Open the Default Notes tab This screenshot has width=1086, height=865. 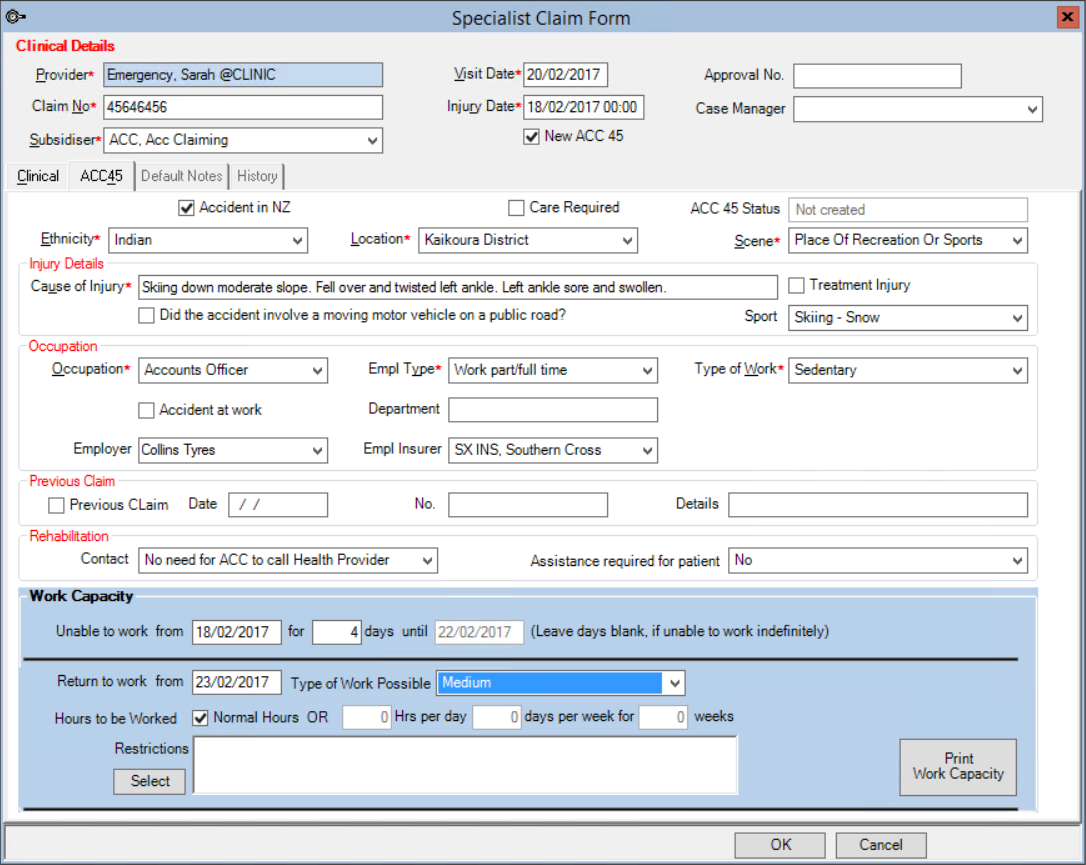[181, 177]
